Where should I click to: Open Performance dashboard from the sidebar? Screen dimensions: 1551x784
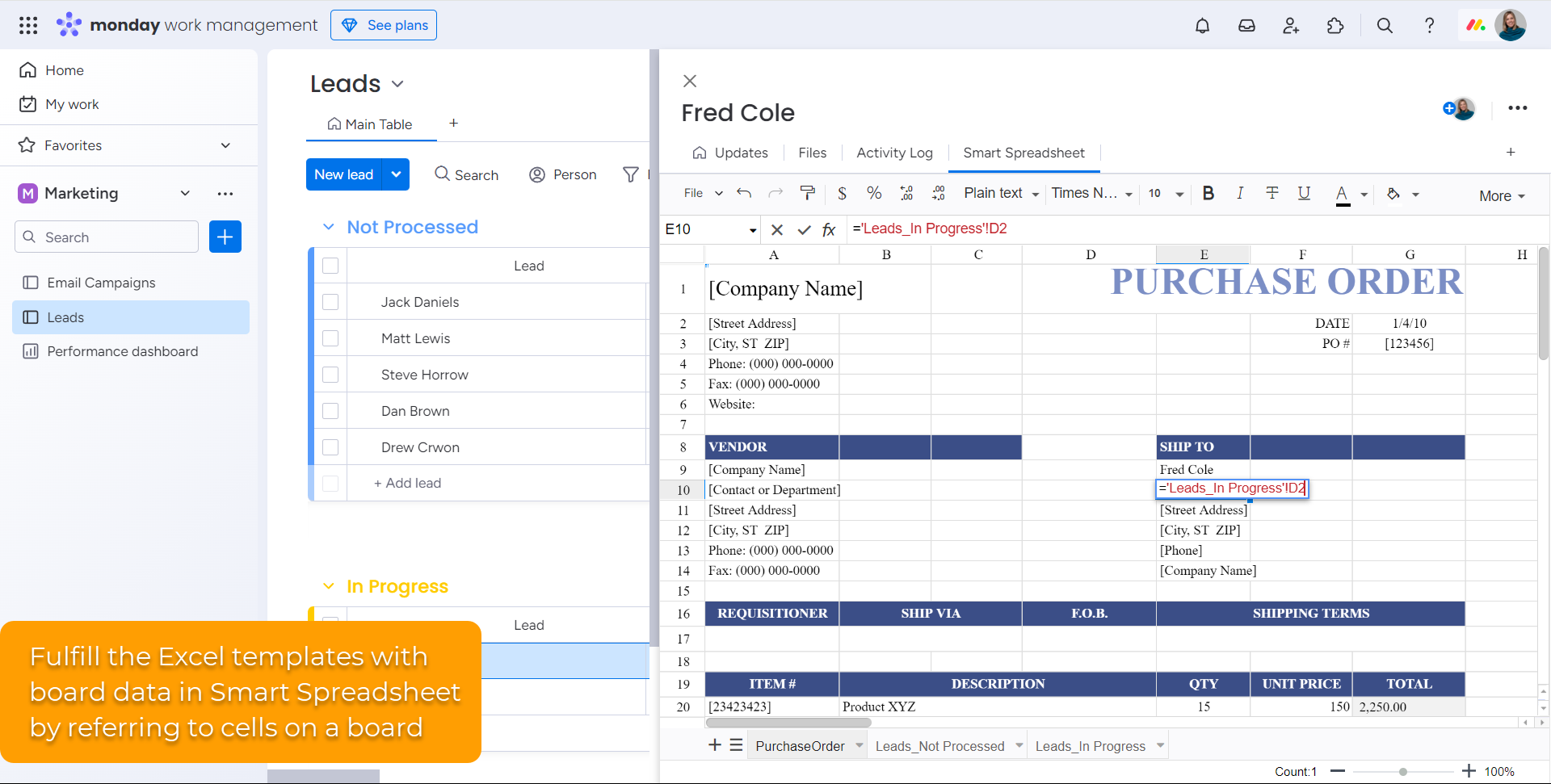click(121, 351)
